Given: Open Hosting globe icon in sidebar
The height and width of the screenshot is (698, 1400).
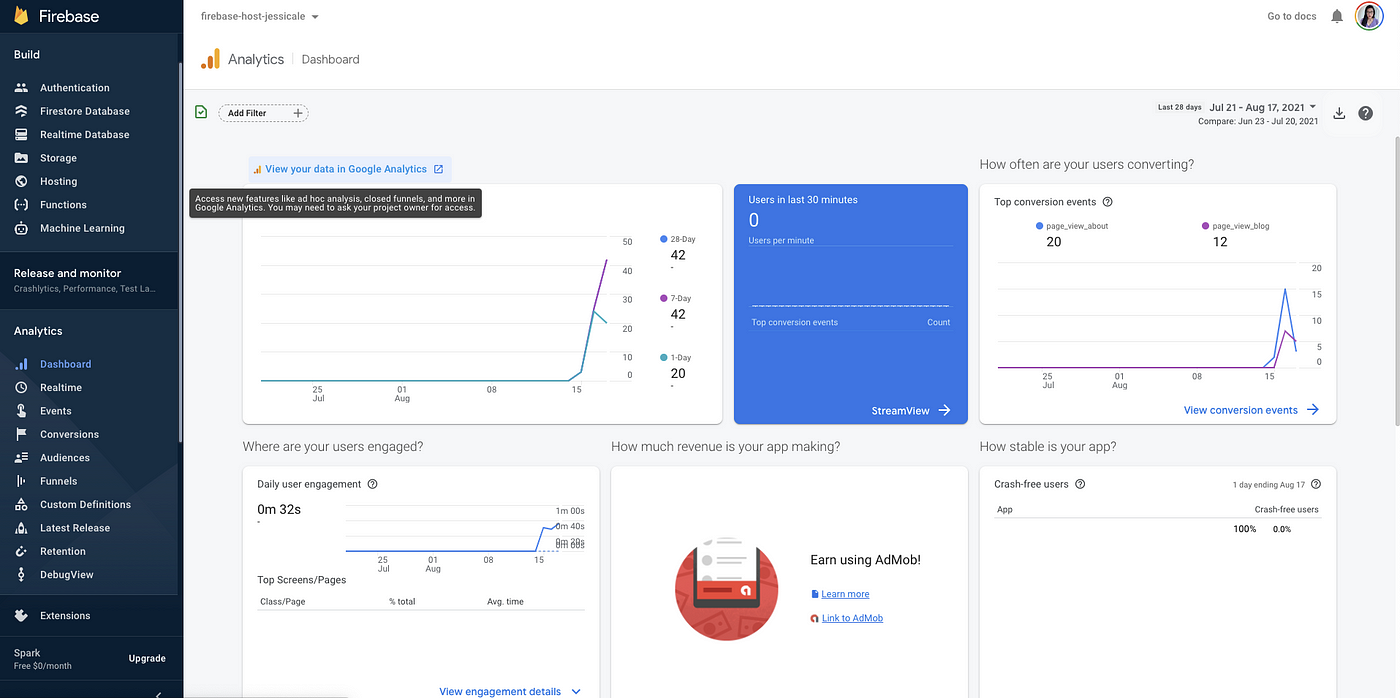Looking at the screenshot, I should (21, 181).
